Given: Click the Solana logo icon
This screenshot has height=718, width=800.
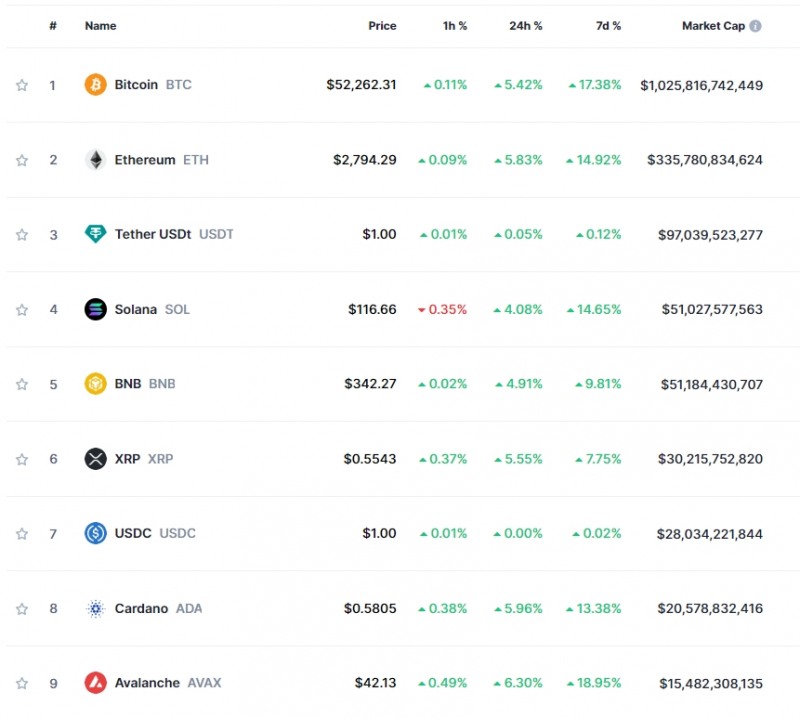Looking at the screenshot, I should [x=95, y=309].
